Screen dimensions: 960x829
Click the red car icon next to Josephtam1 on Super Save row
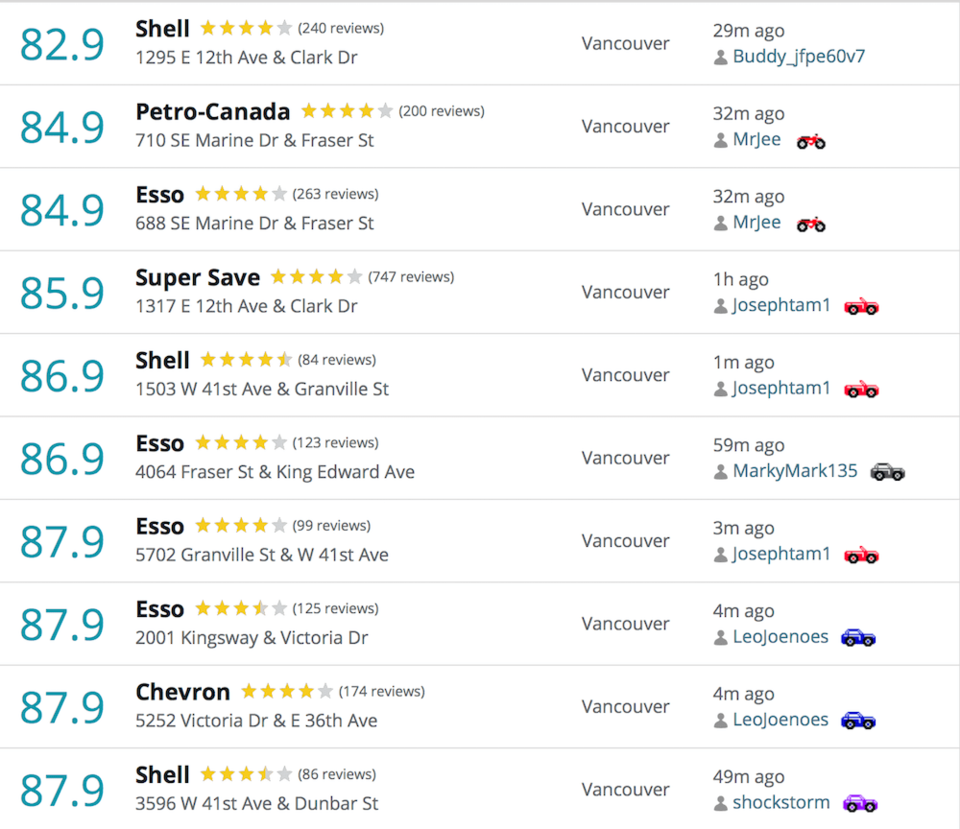861,306
